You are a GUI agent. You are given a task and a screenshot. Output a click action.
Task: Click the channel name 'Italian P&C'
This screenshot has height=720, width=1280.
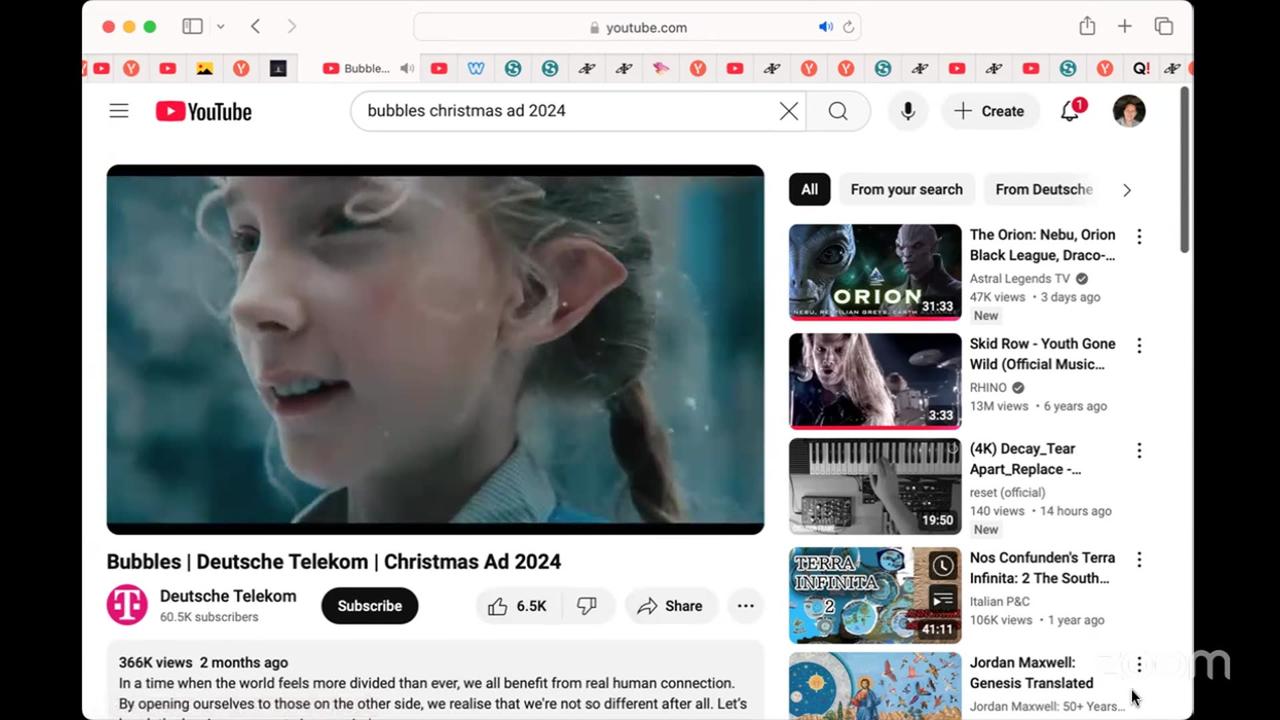[1000, 601]
